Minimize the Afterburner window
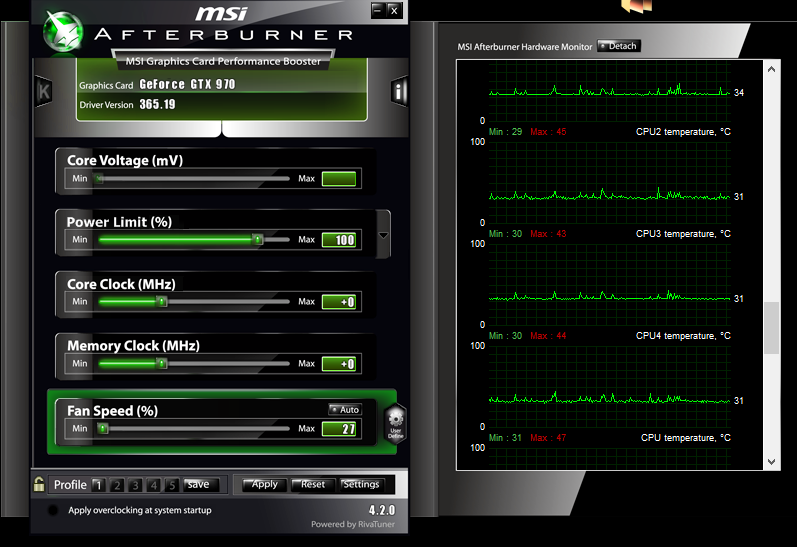Screen dimensions: 797x547 tap(378, 10)
